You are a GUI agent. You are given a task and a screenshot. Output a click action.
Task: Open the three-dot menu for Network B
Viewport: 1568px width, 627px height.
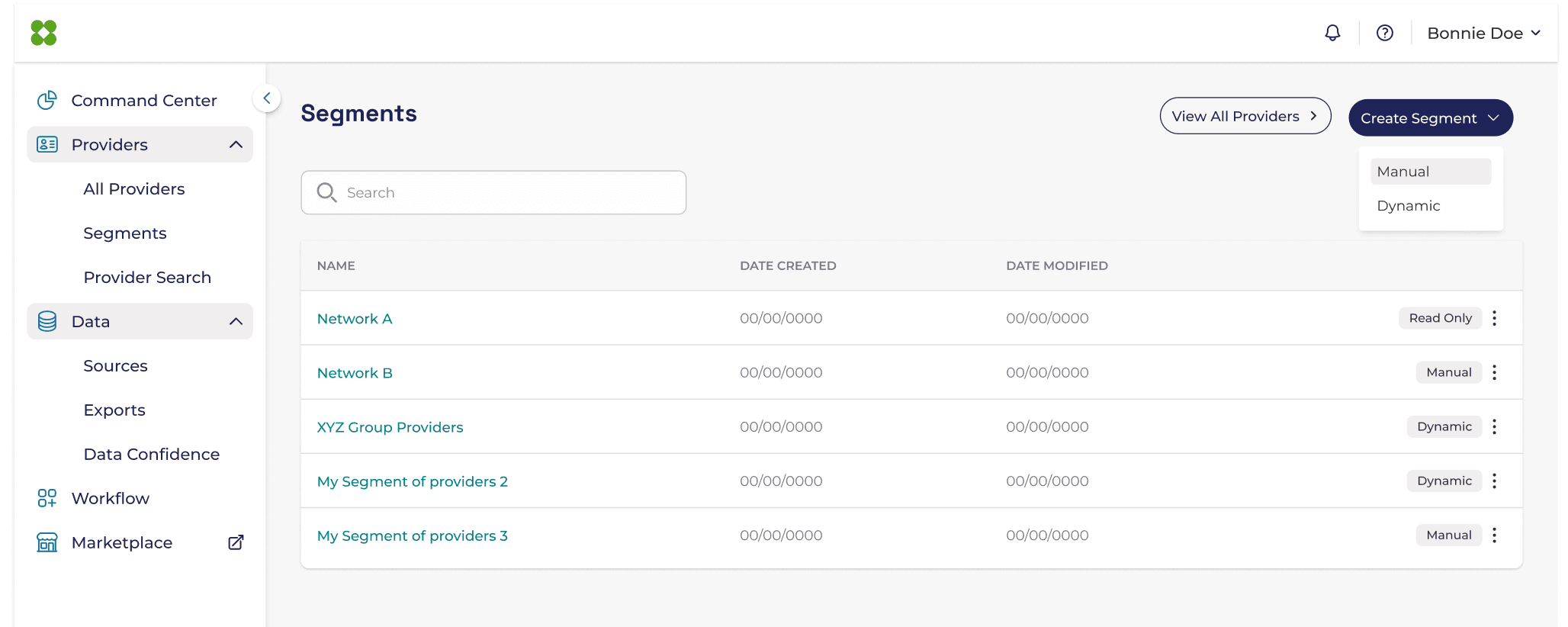pyautogui.click(x=1495, y=372)
